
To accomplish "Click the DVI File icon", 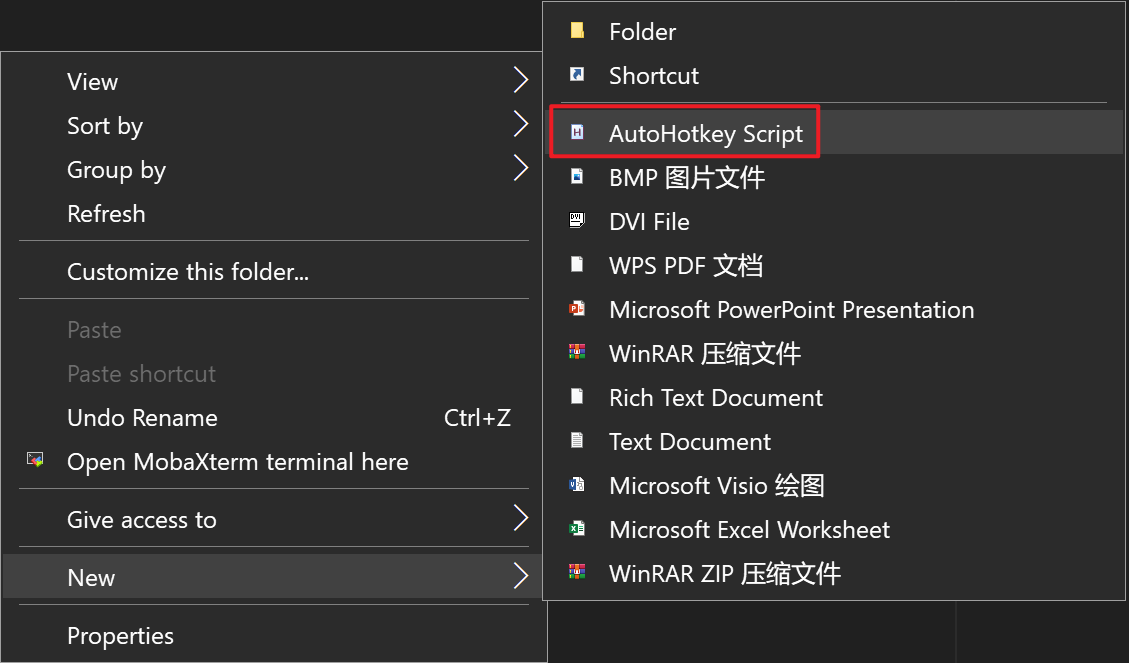I will (577, 220).
